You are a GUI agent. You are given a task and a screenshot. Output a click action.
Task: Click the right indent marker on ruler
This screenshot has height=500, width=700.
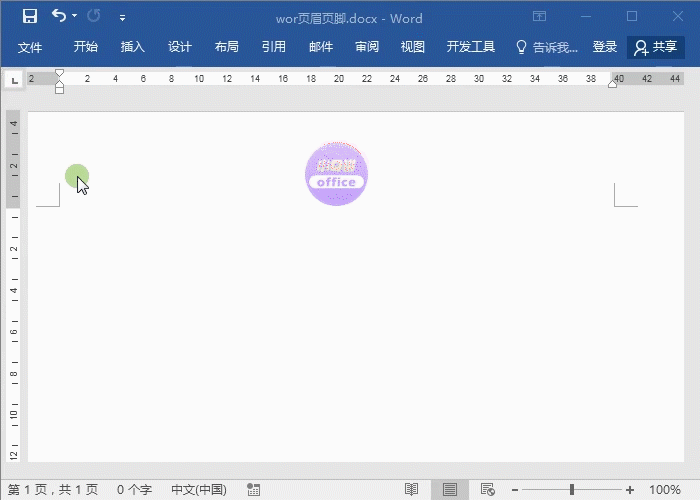(613, 83)
